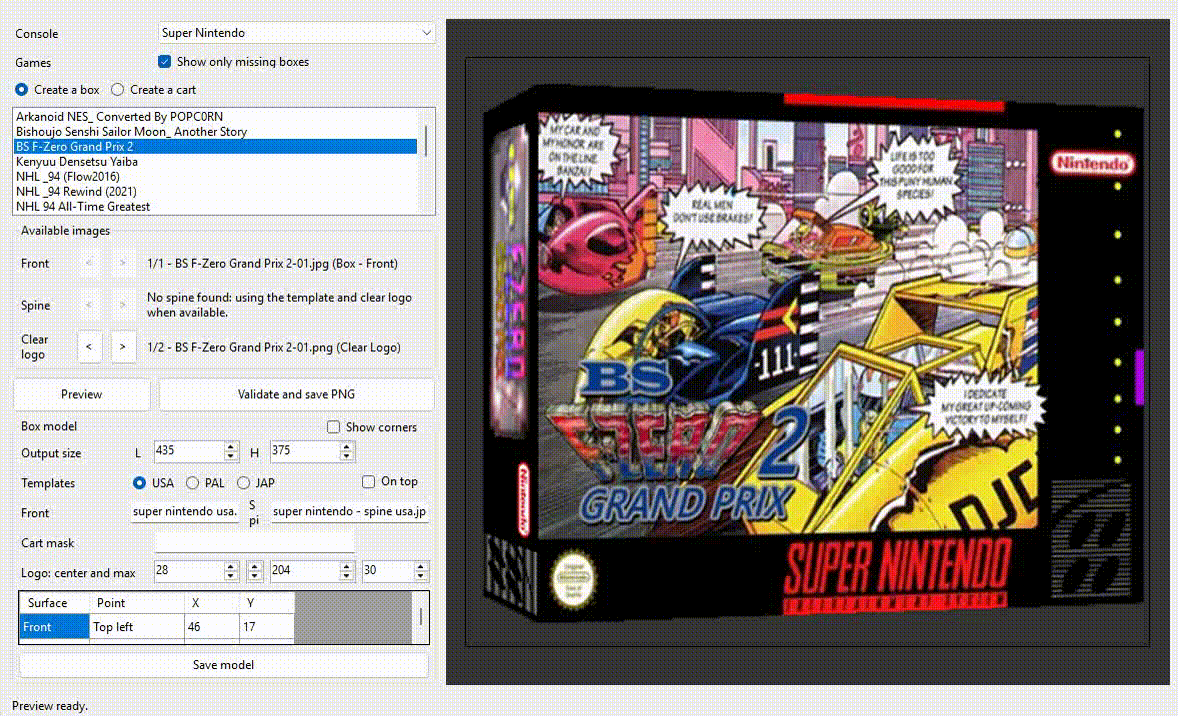This screenshot has width=1178, height=716.
Task: Choose PAL template radio button
Action: (193, 483)
